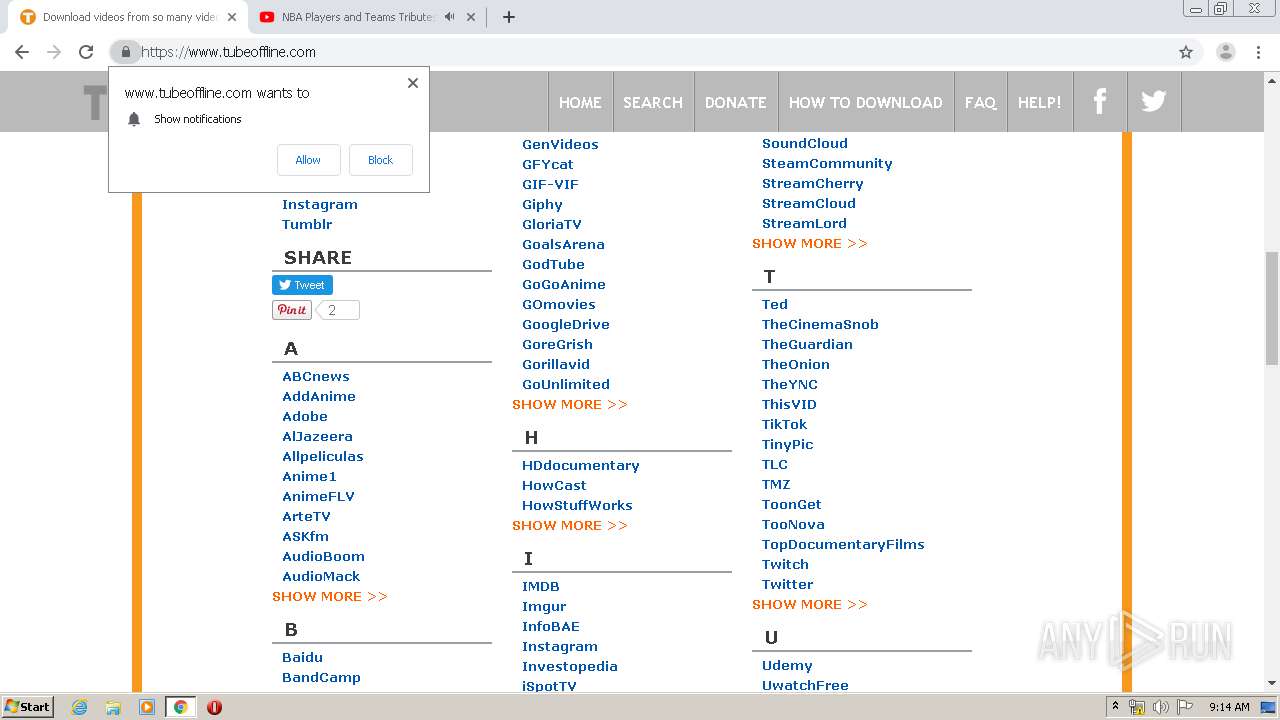Open the TopDocumentaryFilms link
The height and width of the screenshot is (720, 1280).
pos(843,544)
